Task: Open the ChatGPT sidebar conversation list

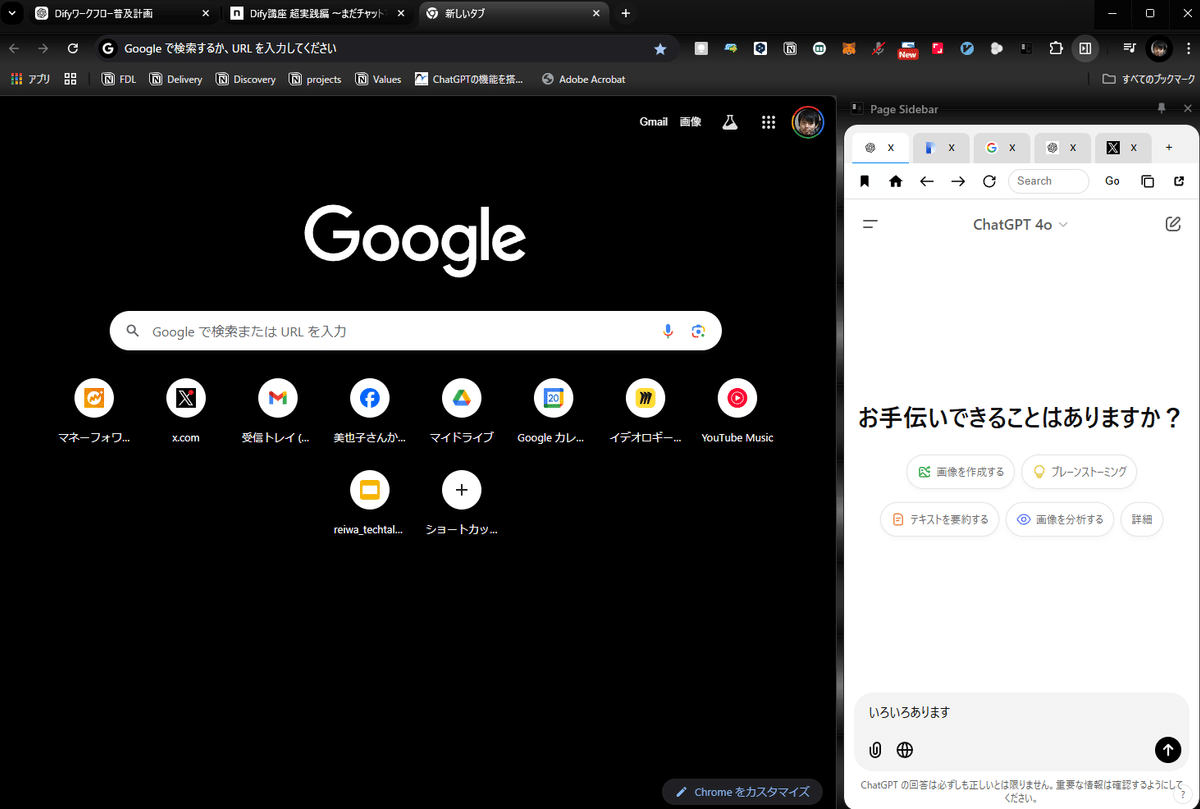Action: pos(870,224)
